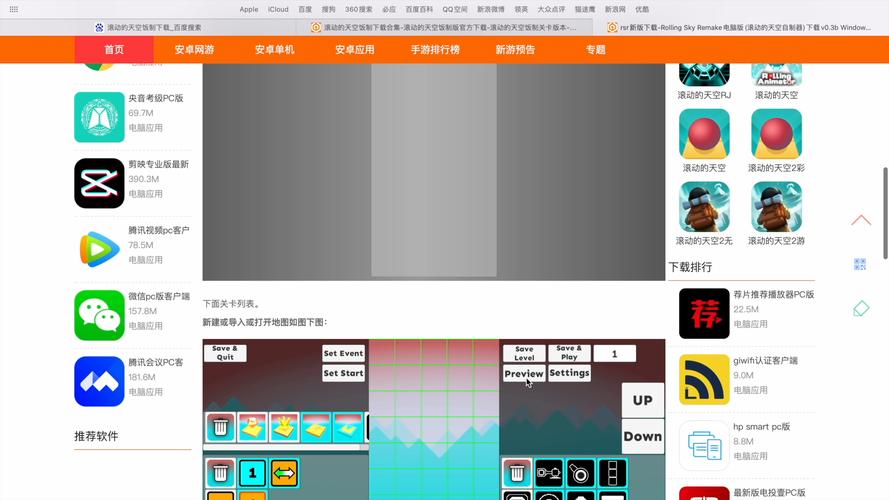Switch to the 滚动的天空饭制下载合集 browser tab

(444, 27)
